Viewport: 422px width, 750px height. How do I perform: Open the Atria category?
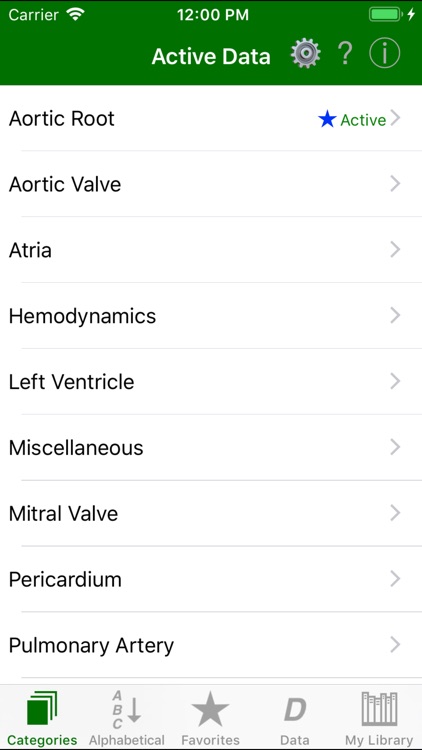[x=211, y=250]
